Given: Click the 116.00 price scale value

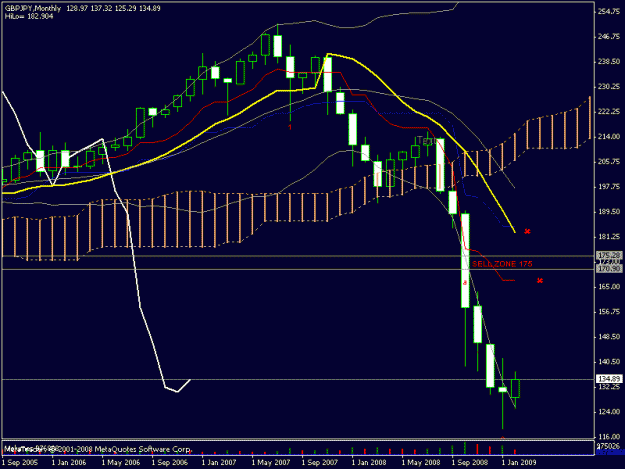Looking at the screenshot, I should [x=609, y=437].
